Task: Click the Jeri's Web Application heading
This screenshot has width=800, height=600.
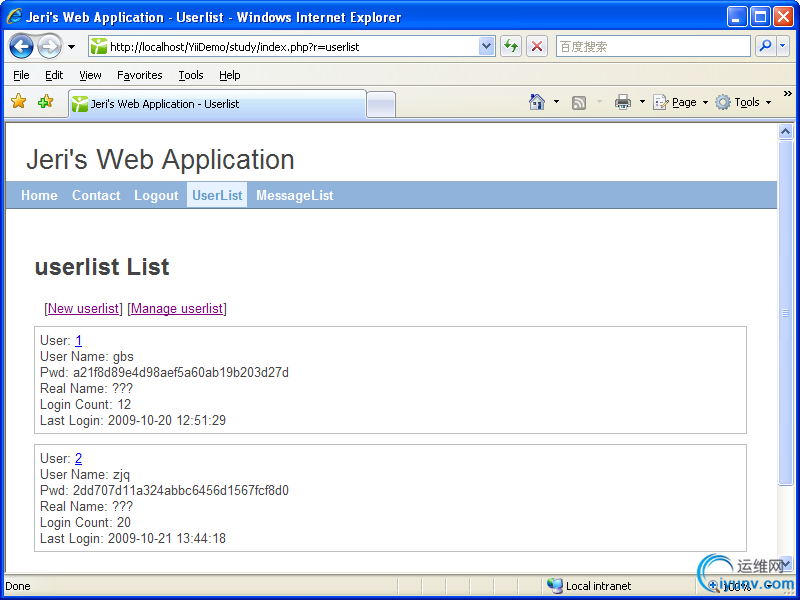Action: [x=160, y=159]
